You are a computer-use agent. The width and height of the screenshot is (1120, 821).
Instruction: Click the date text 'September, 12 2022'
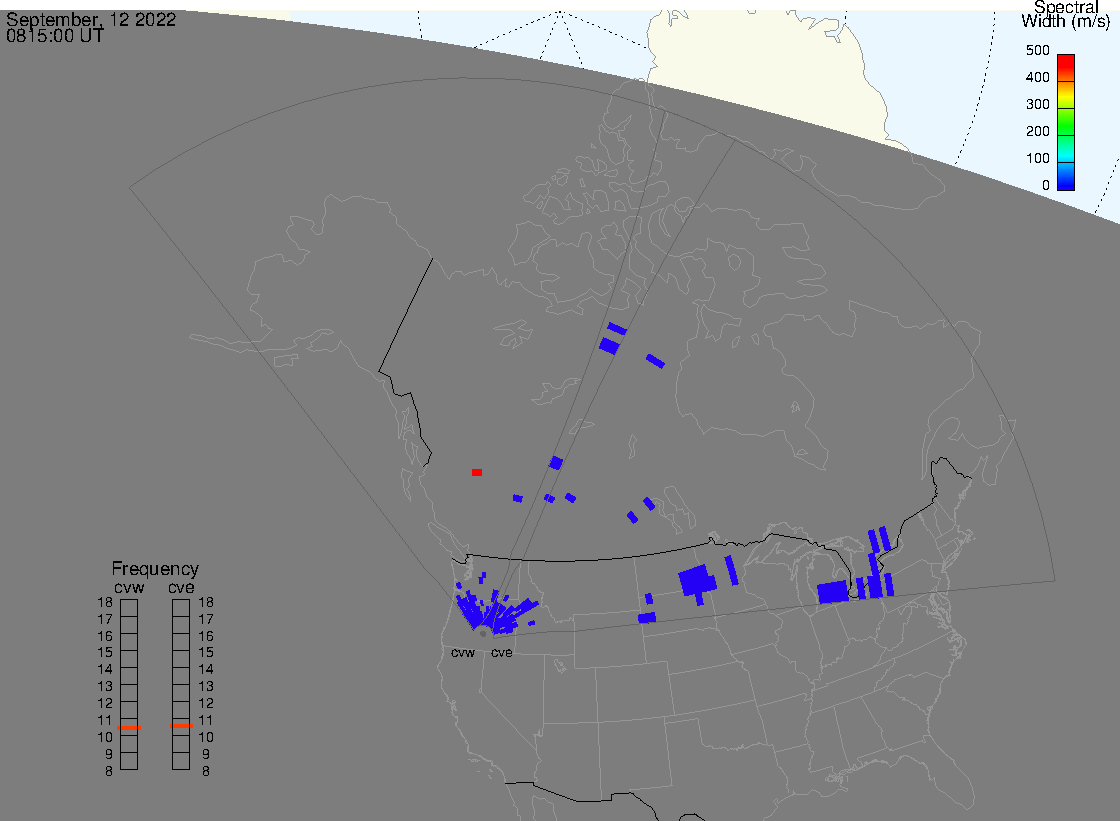[x=91, y=19]
